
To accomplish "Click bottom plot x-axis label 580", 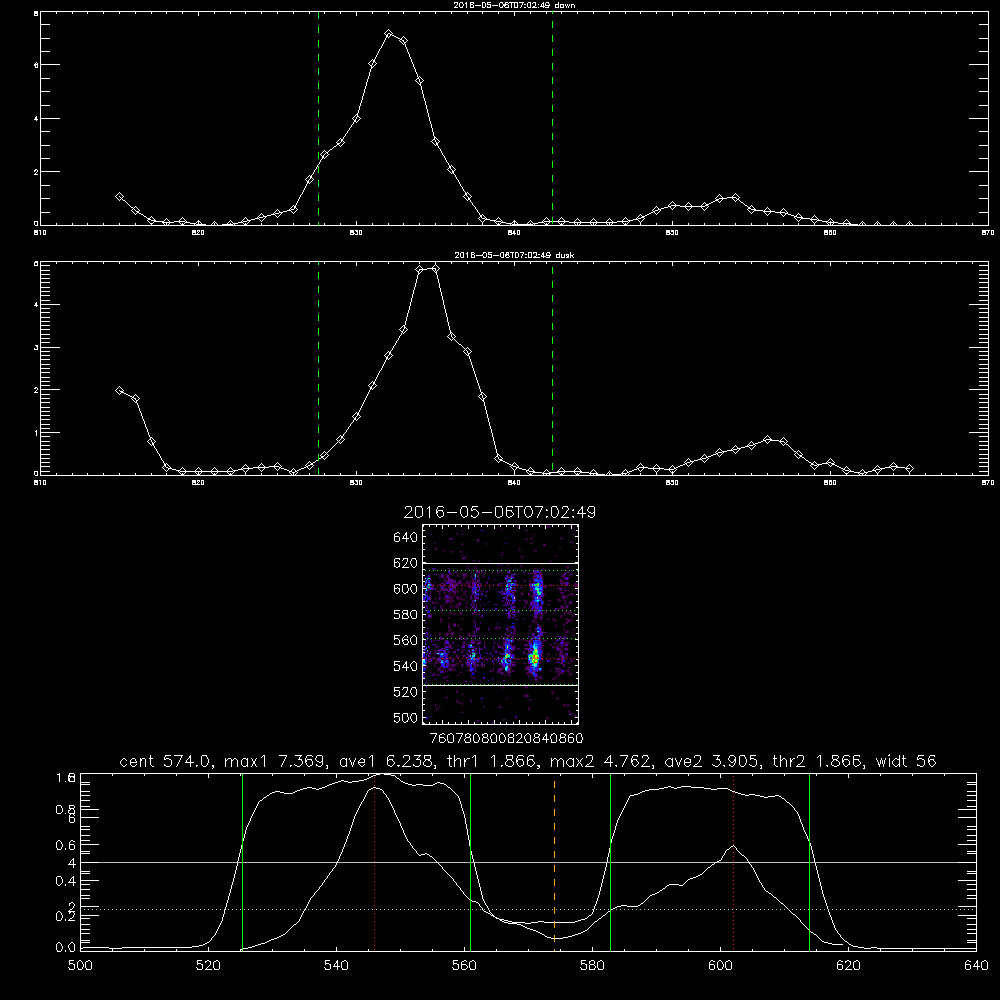I will (x=592, y=966).
